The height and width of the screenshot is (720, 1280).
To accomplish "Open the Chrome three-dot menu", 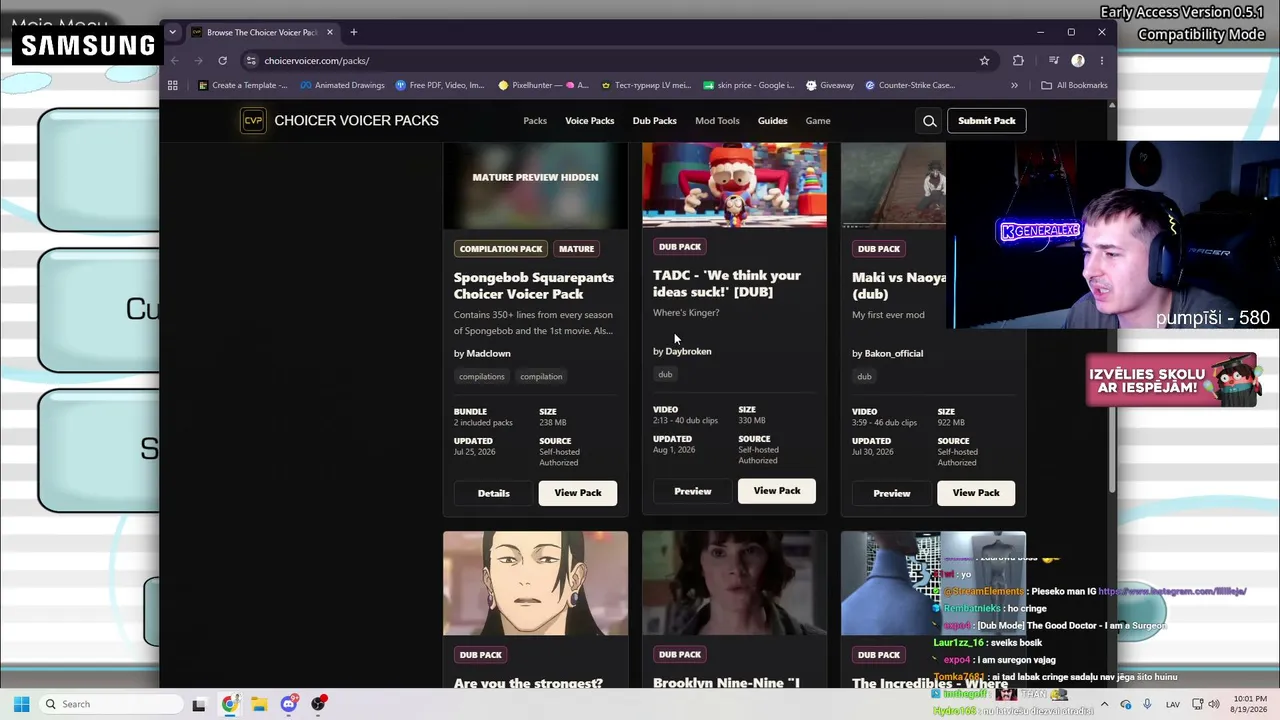I will coord(1102,60).
